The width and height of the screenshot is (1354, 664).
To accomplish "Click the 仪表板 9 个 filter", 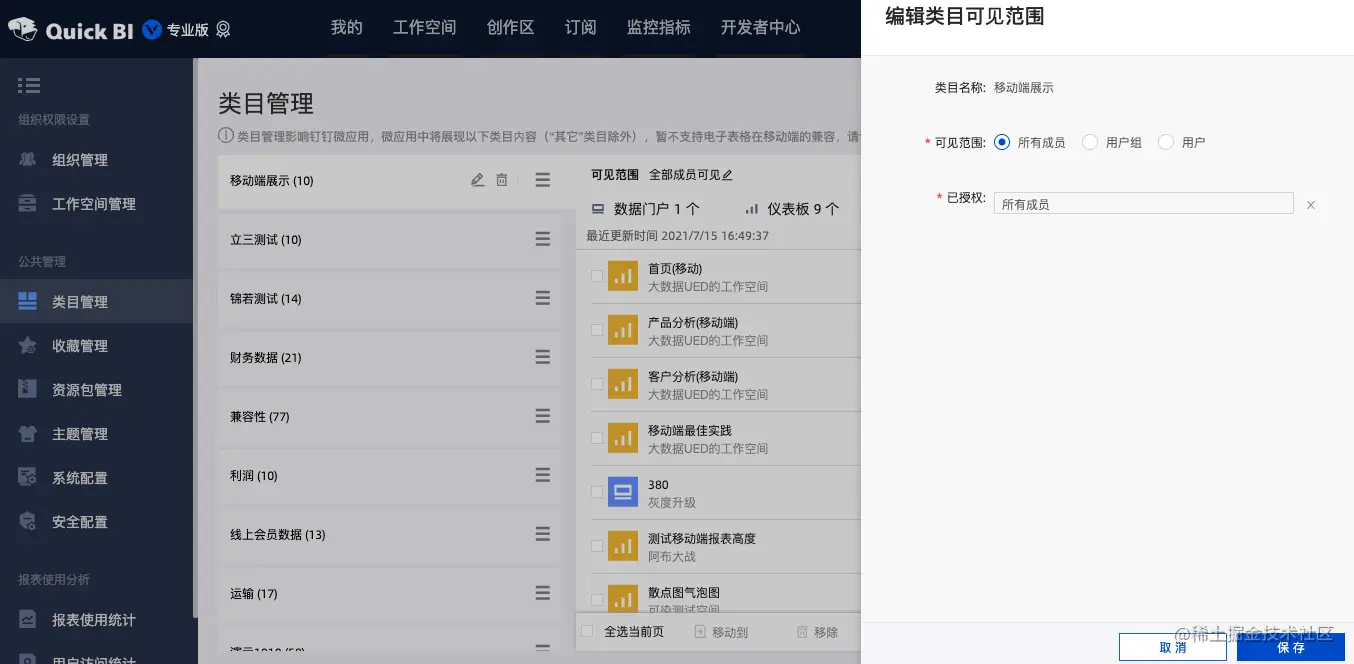I will 792,209.
